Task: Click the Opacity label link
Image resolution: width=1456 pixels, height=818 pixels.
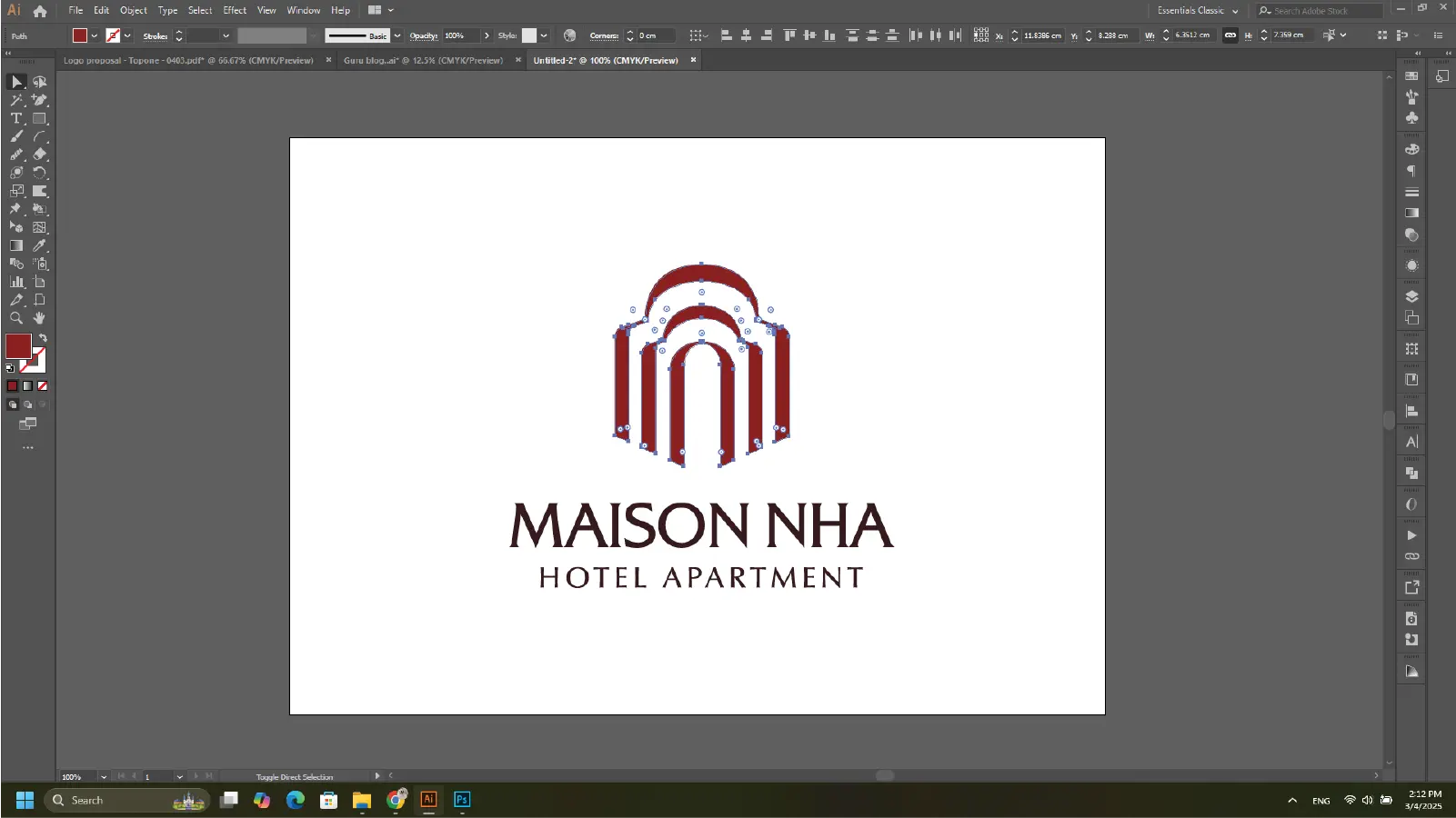Action: (423, 35)
